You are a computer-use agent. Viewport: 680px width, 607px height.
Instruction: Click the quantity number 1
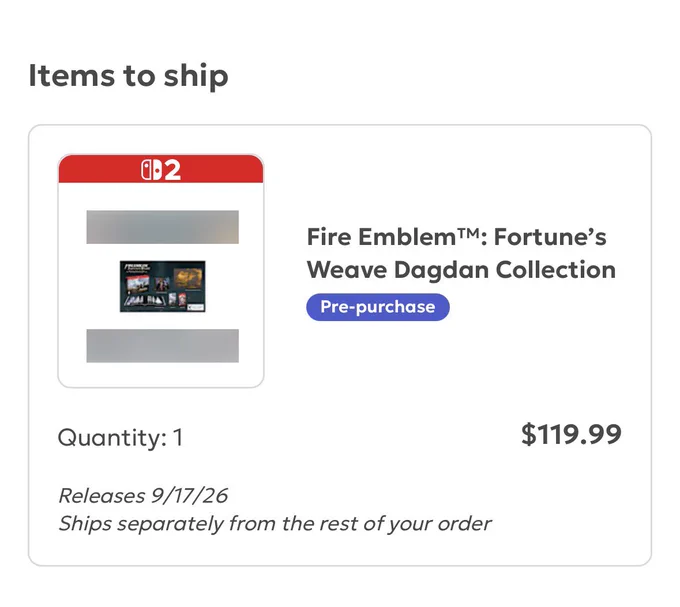point(177,437)
